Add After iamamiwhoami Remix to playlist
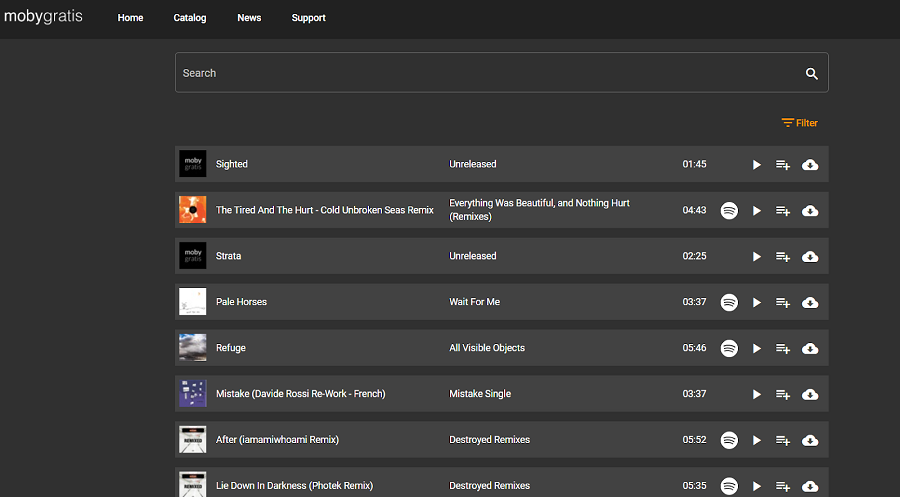This screenshot has height=497, width=900. click(x=783, y=441)
